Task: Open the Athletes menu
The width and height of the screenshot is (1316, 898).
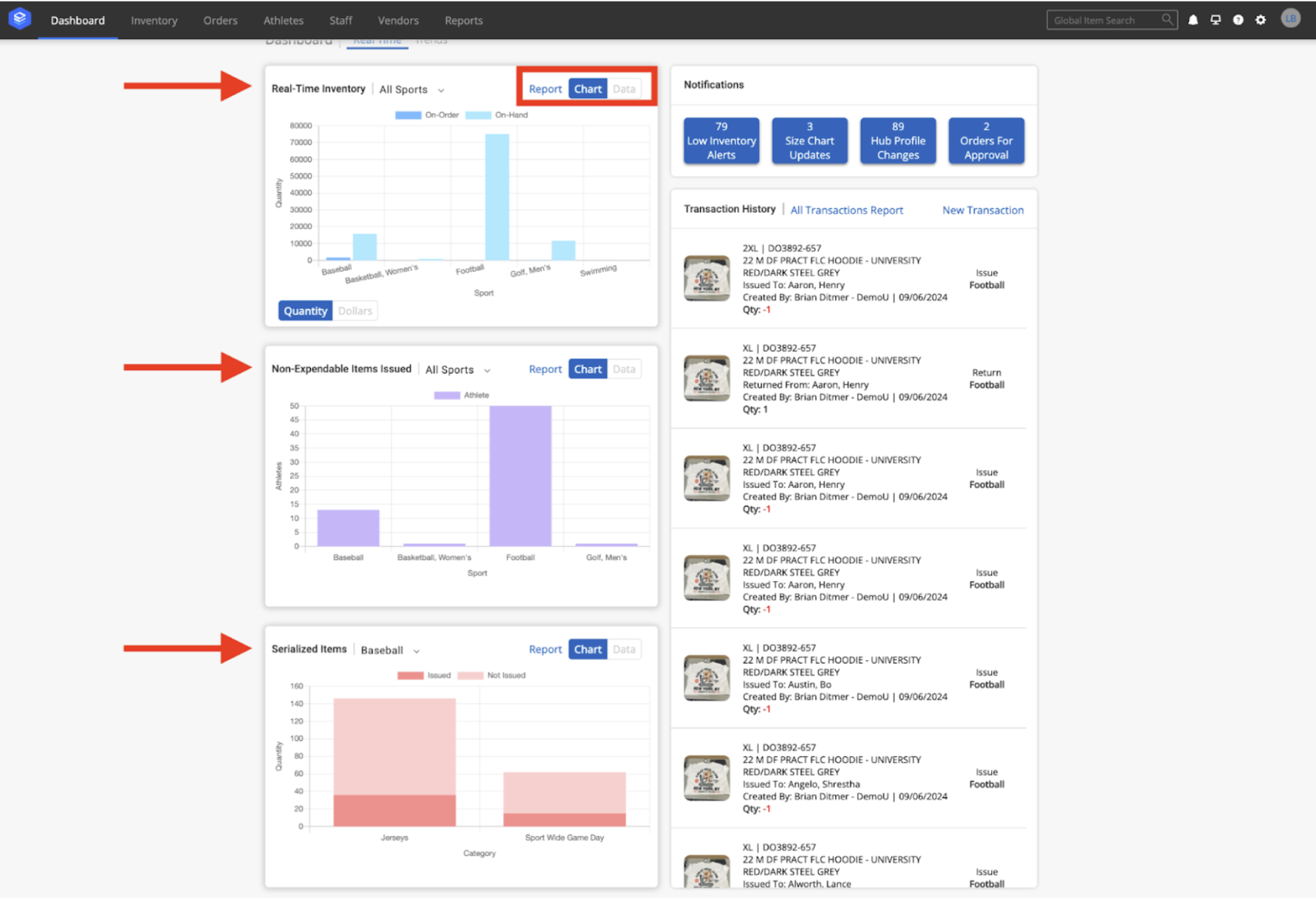Action: (284, 21)
